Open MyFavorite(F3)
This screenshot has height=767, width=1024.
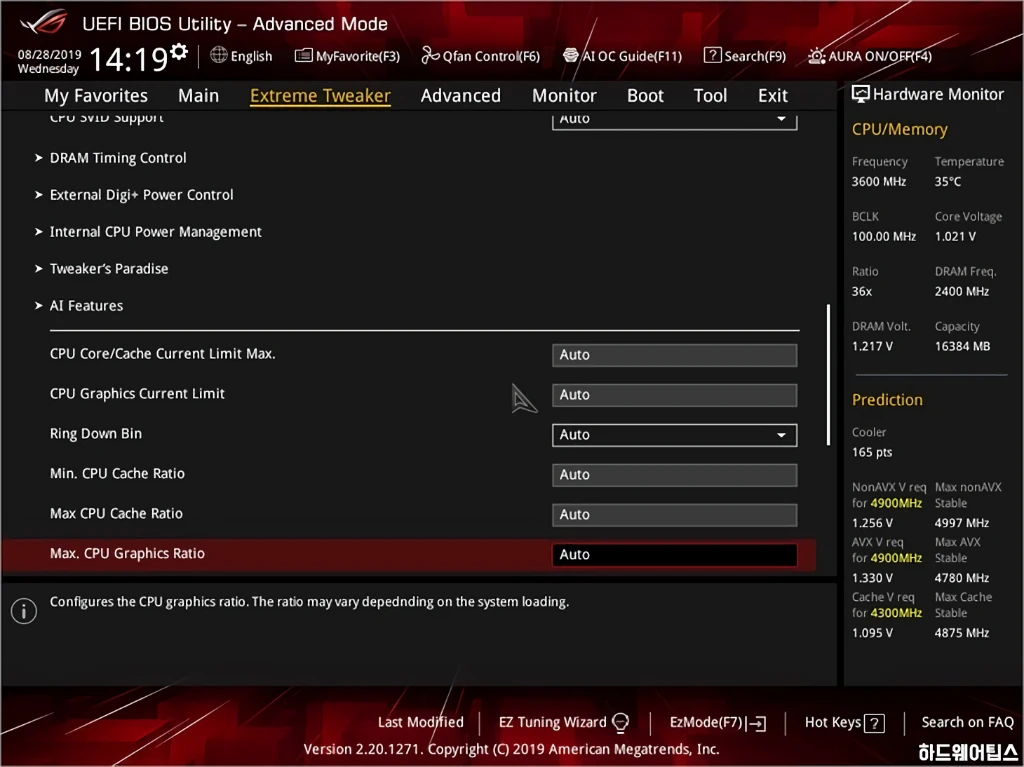[347, 56]
